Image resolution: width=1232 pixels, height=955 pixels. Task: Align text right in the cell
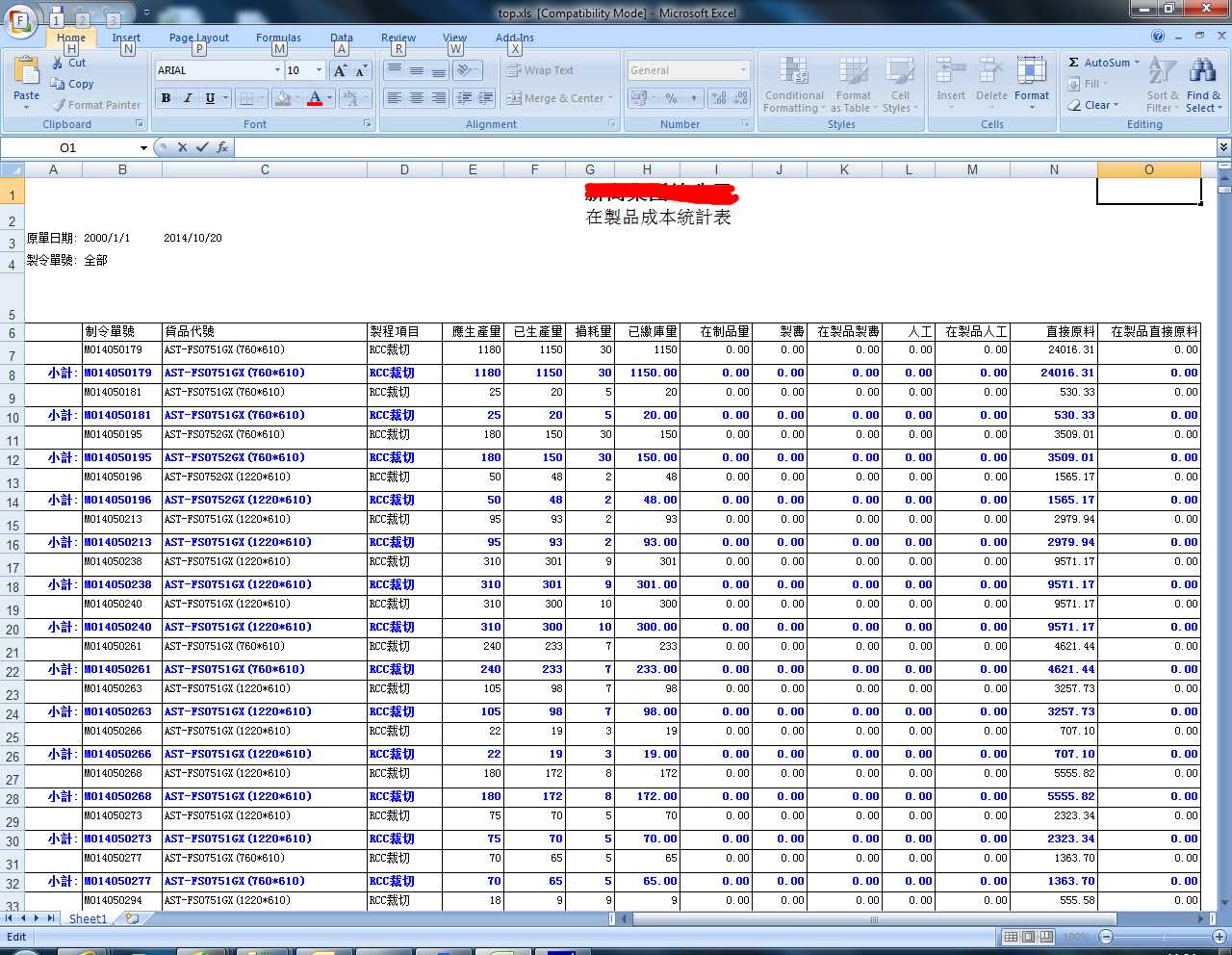(x=439, y=98)
